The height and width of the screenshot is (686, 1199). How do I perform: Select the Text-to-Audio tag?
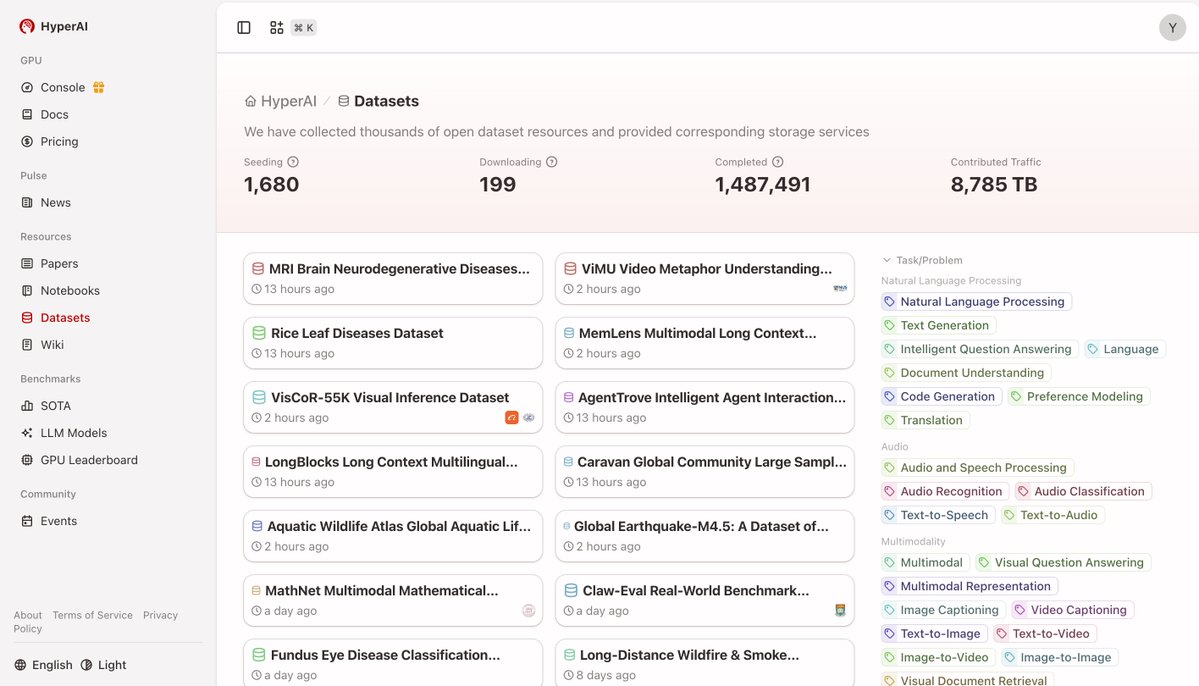1053,515
